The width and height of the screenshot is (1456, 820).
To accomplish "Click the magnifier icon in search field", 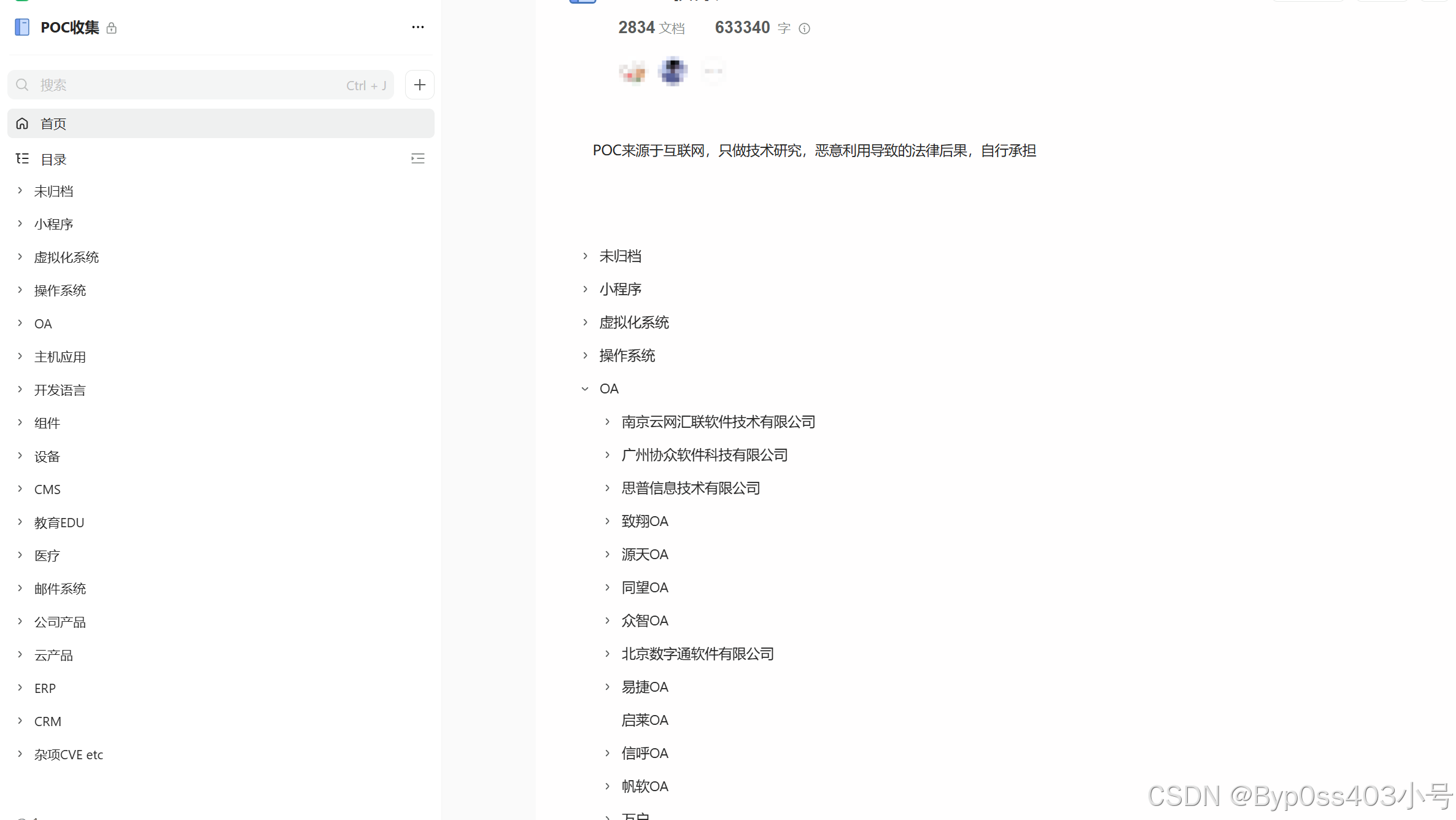I will pos(22,85).
